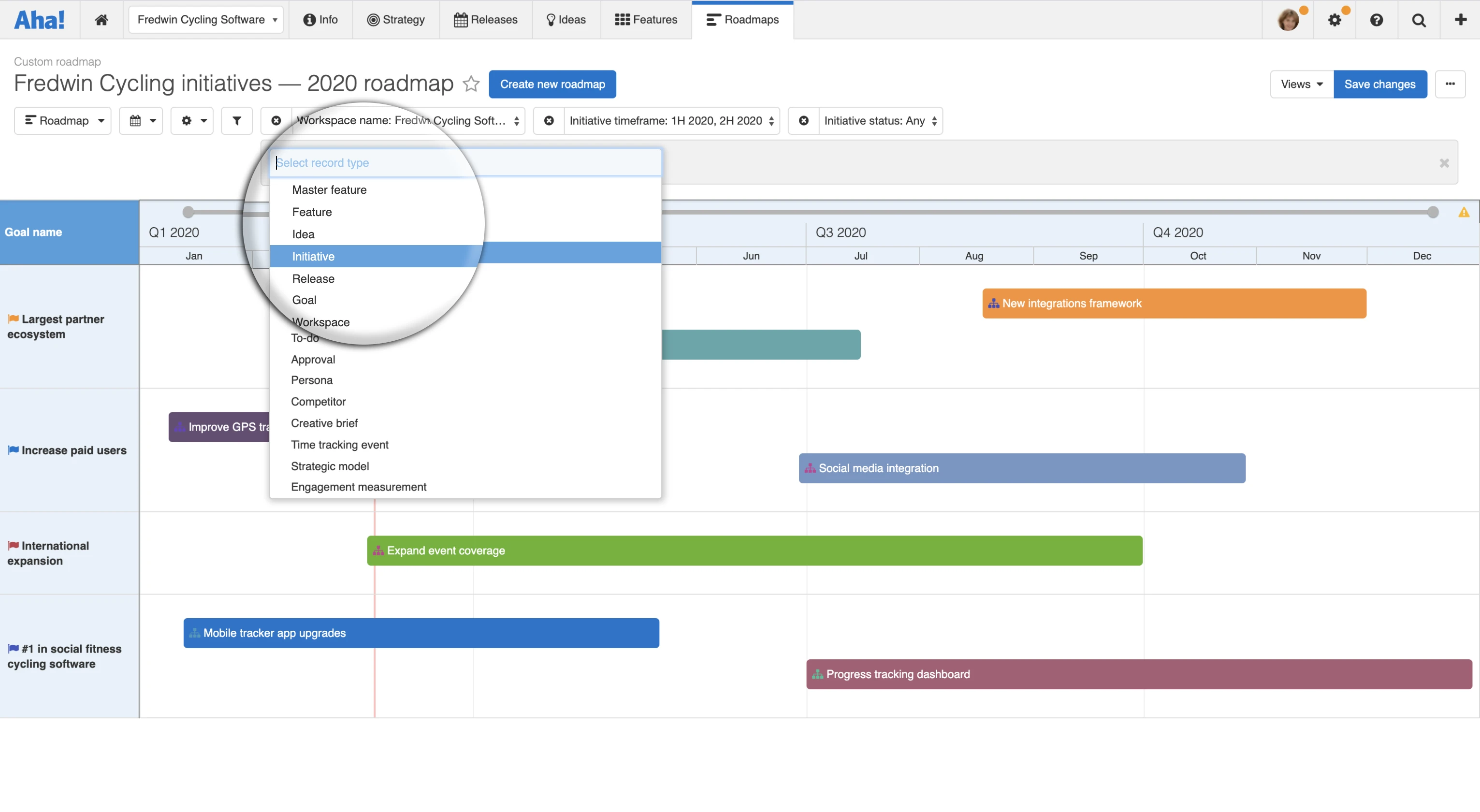
Task: Open the user avatar profile menu
Action: point(1288,19)
